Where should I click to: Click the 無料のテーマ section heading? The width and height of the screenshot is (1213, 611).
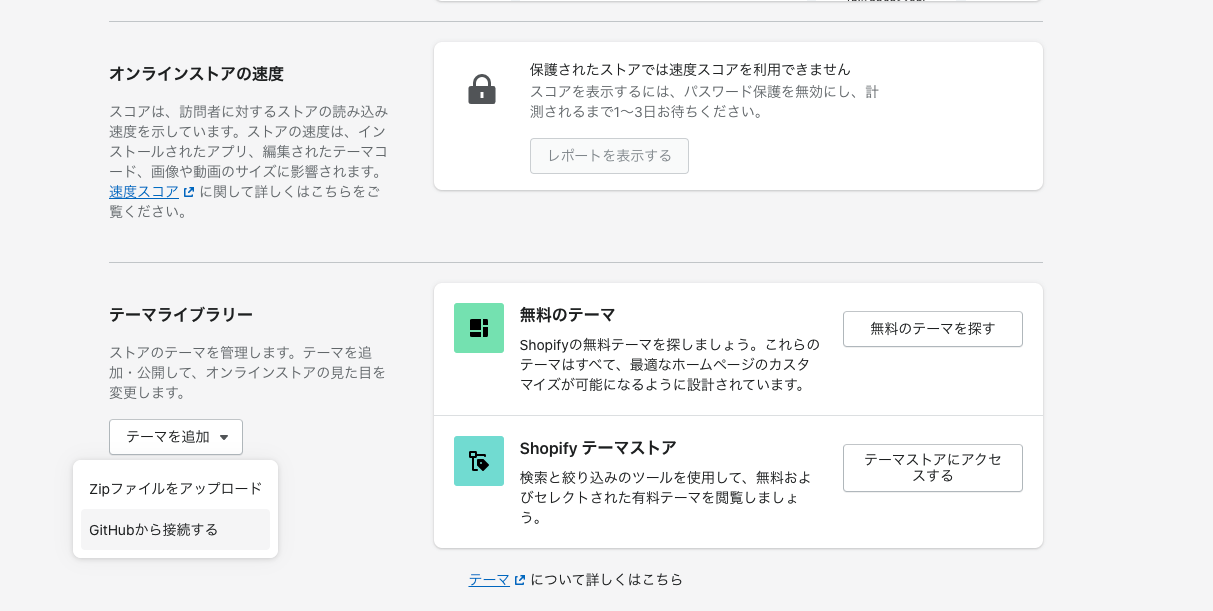568,315
